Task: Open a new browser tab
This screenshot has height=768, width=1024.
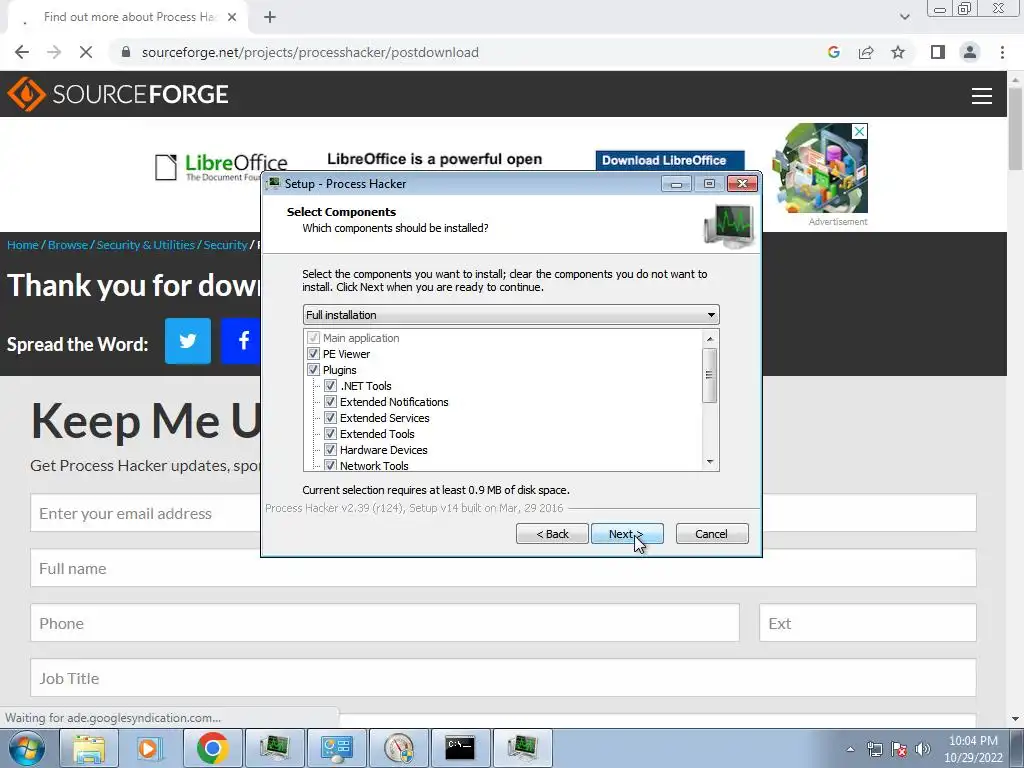Action: click(270, 18)
